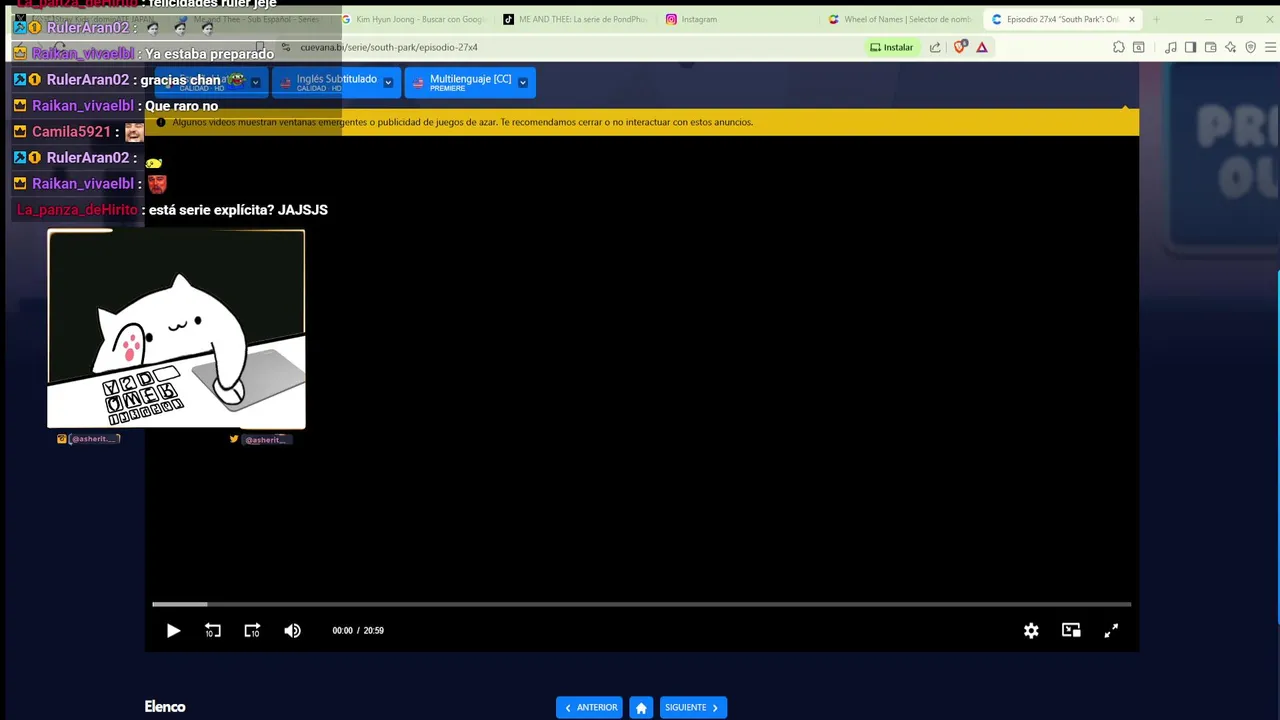Open the site settings icon in address bar
The width and height of the screenshot is (1280, 720).
286,47
